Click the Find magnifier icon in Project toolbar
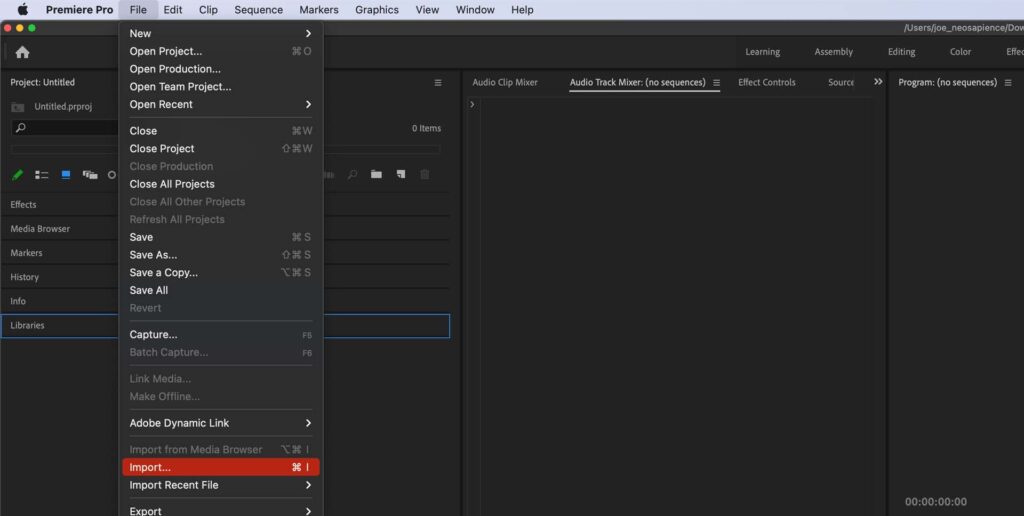The width and height of the screenshot is (1024, 516). tap(352, 174)
